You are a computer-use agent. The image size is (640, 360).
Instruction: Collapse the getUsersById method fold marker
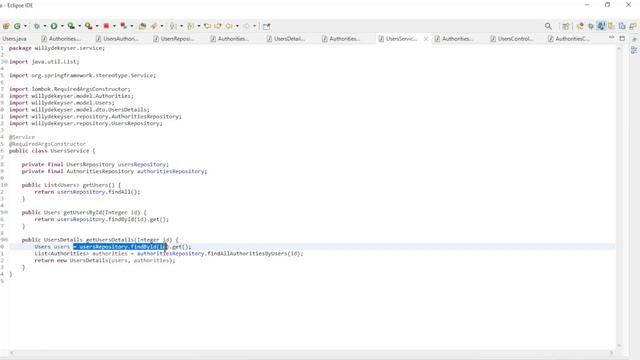pos(6,212)
